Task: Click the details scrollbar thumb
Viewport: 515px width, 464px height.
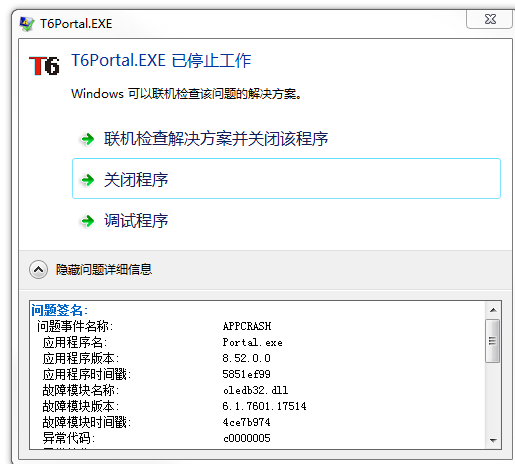Action: tap(493, 341)
